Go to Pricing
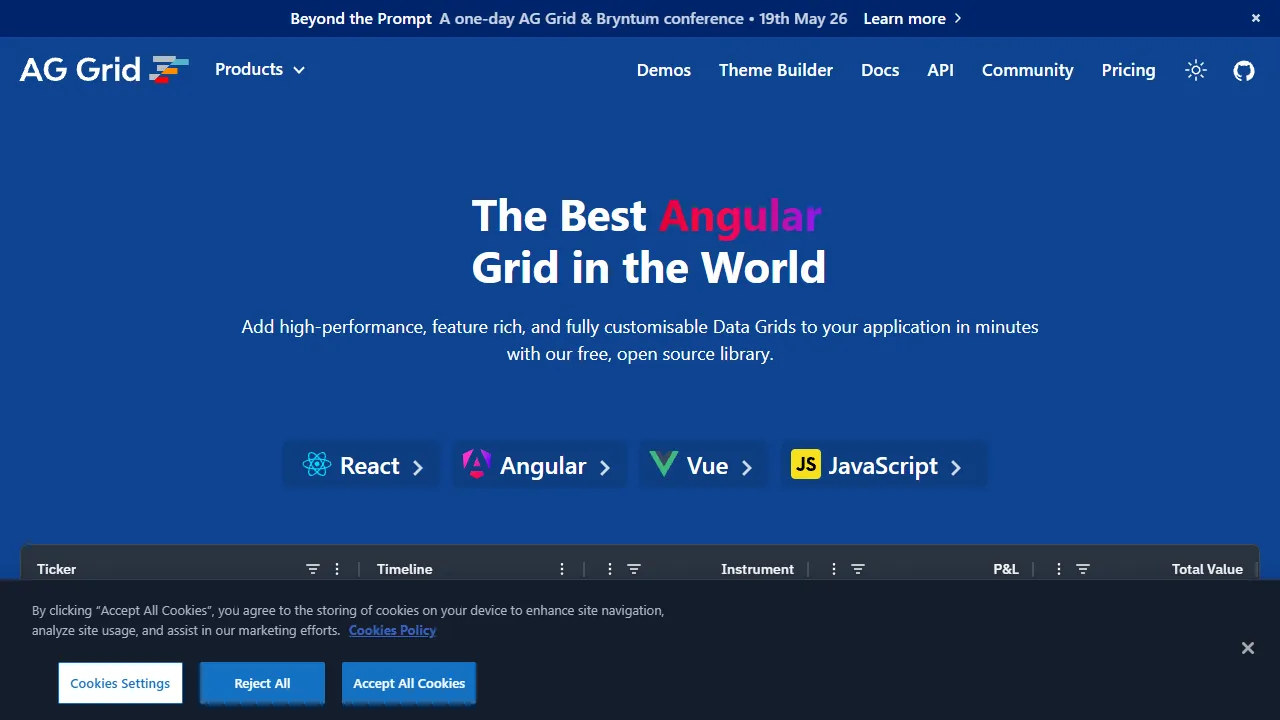The image size is (1280, 720). click(x=1128, y=70)
